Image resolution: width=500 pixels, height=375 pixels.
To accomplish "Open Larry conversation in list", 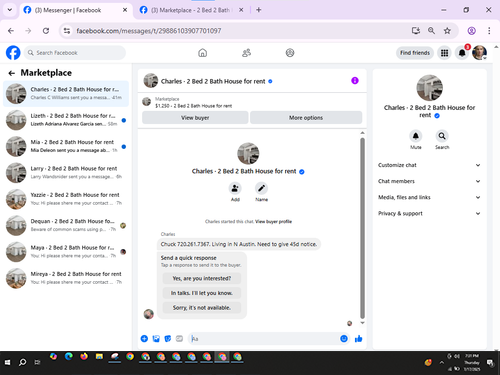I will click(66, 173).
